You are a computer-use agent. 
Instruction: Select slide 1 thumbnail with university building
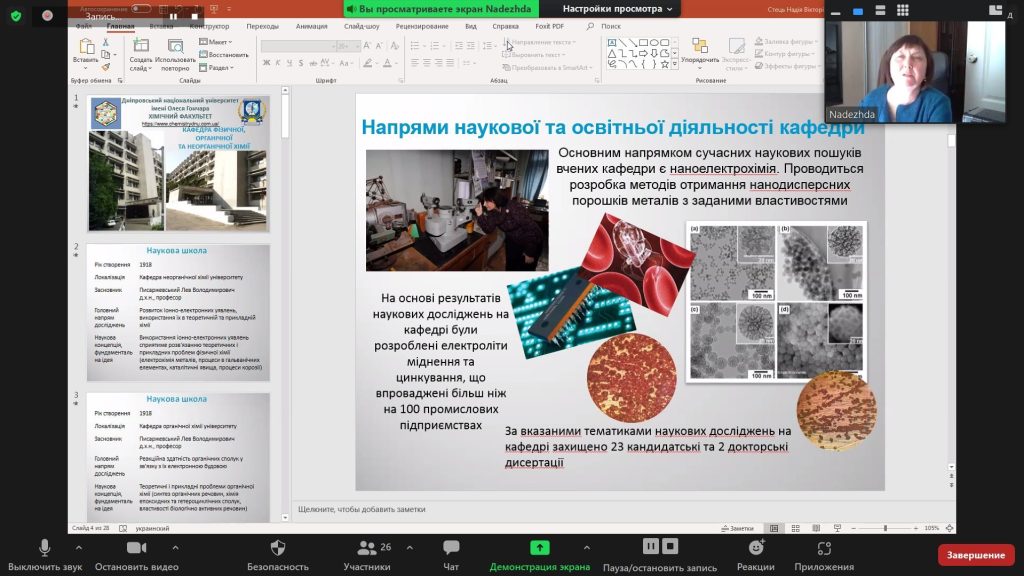pos(178,163)
